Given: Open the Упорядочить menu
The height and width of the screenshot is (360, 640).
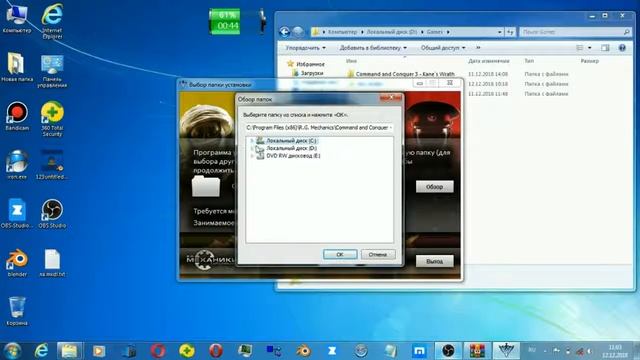Looking at the screenshot, I should (305, 48).
